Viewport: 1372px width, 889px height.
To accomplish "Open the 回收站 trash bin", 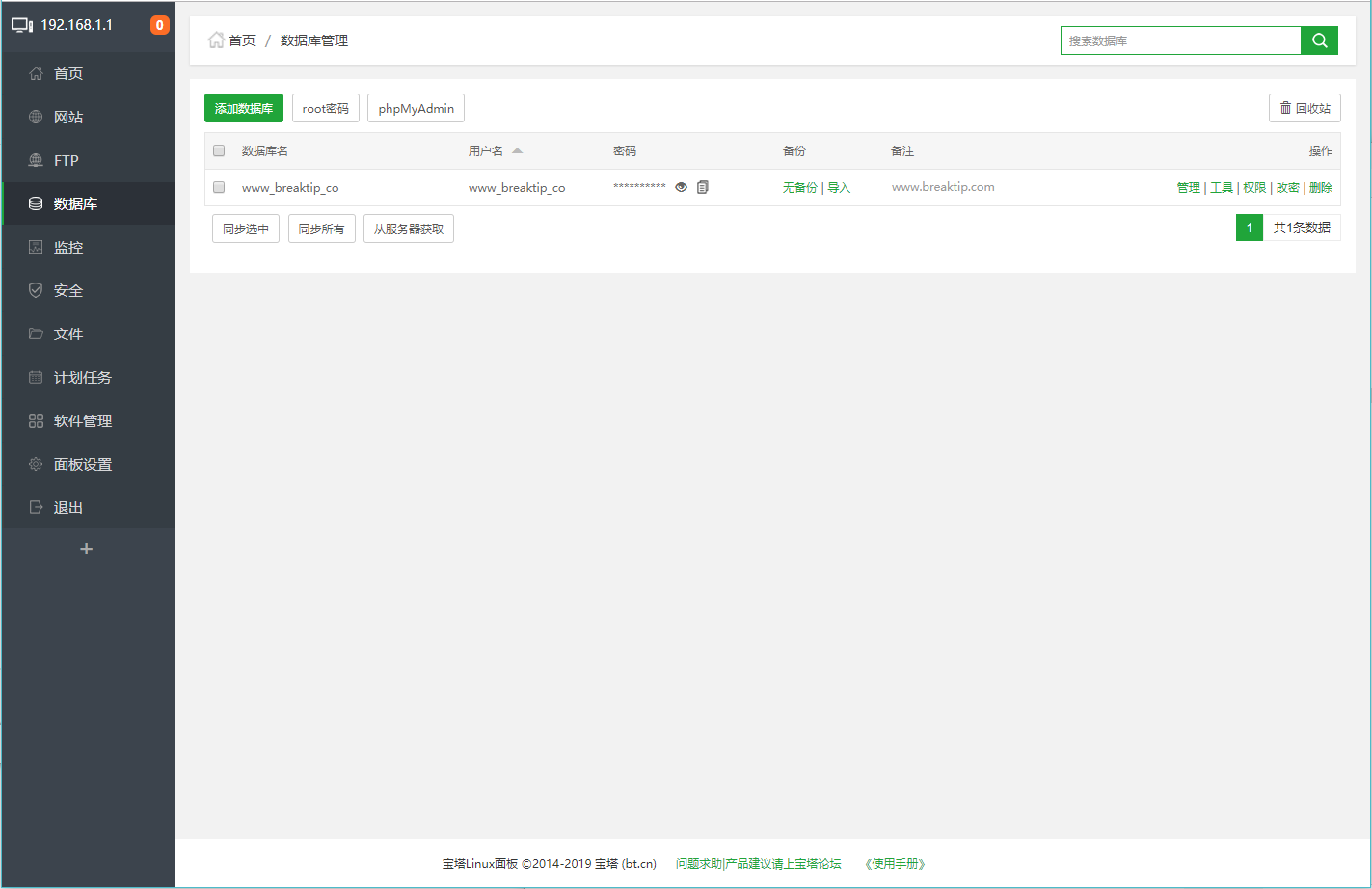I will tap(1305, 107).
